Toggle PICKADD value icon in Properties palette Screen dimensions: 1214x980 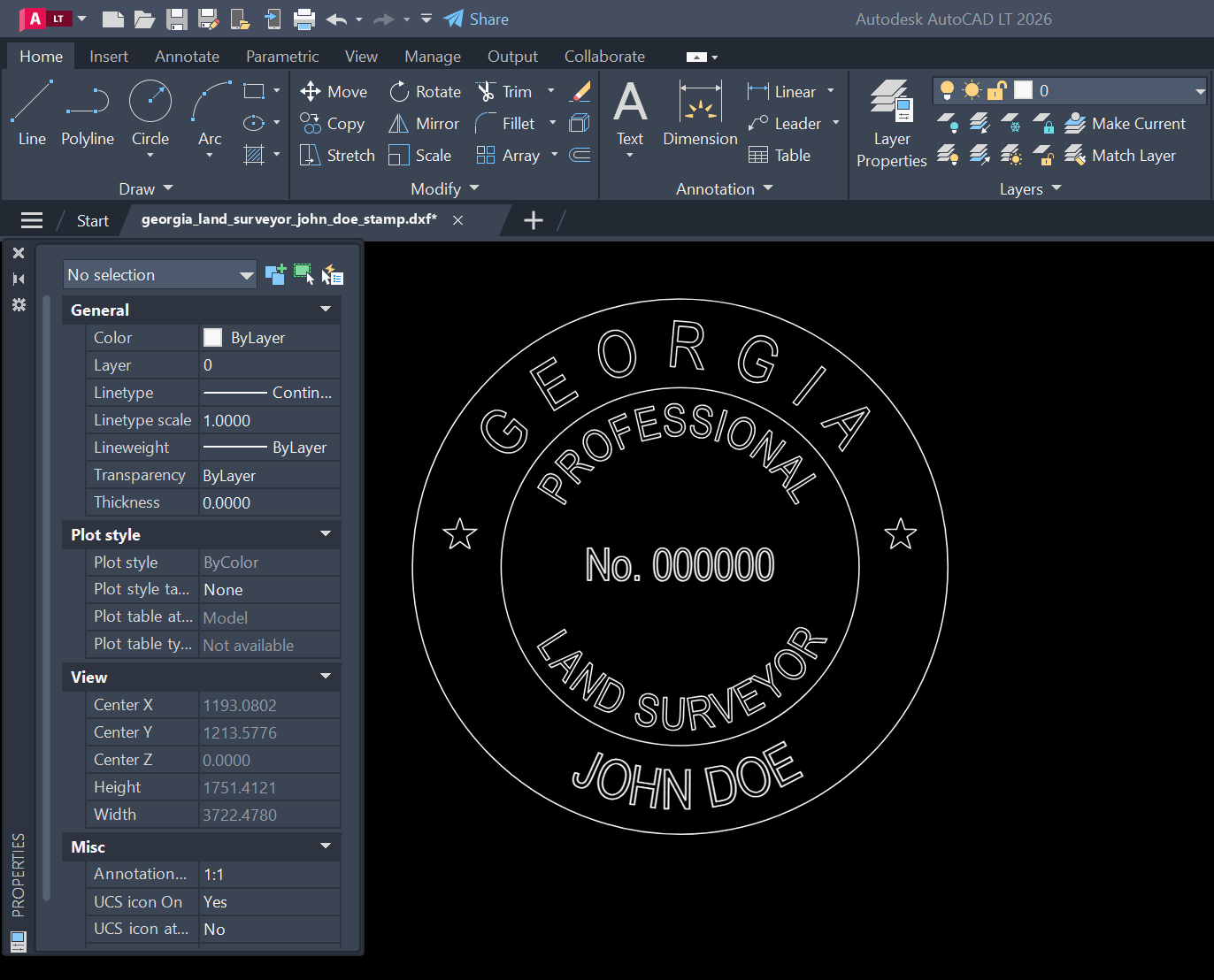(275, 274)
